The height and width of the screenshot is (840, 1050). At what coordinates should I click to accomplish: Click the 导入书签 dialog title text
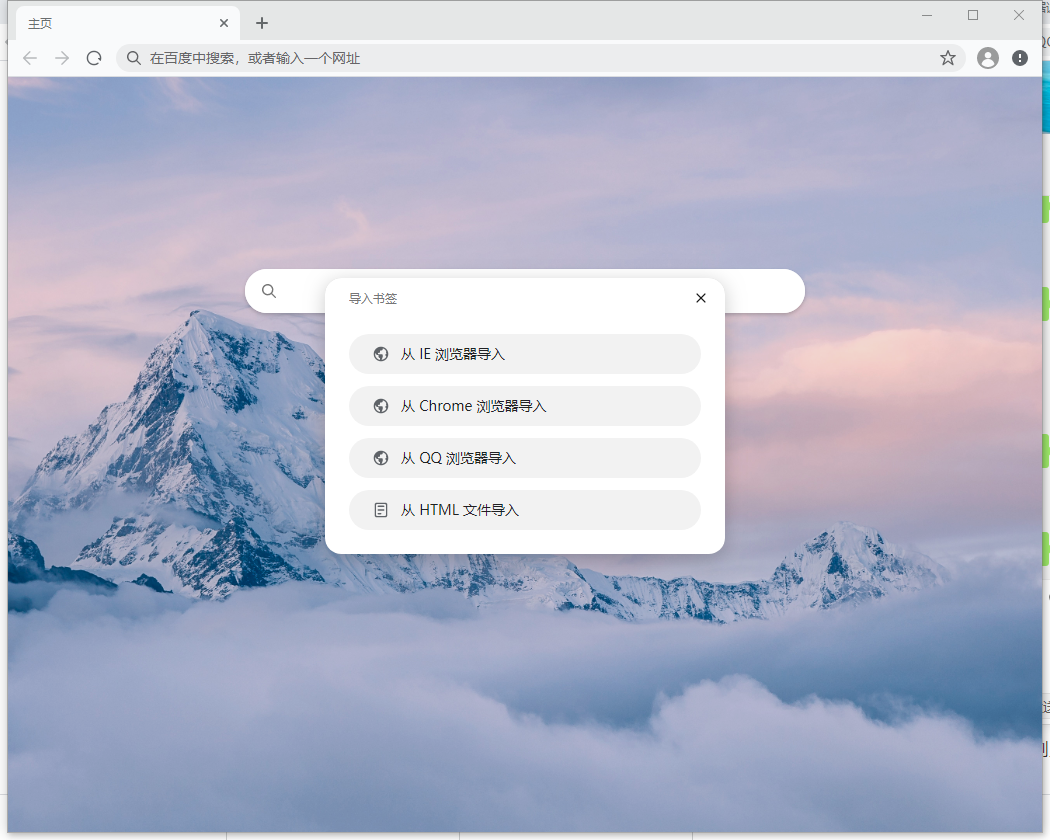pos(373,299)
